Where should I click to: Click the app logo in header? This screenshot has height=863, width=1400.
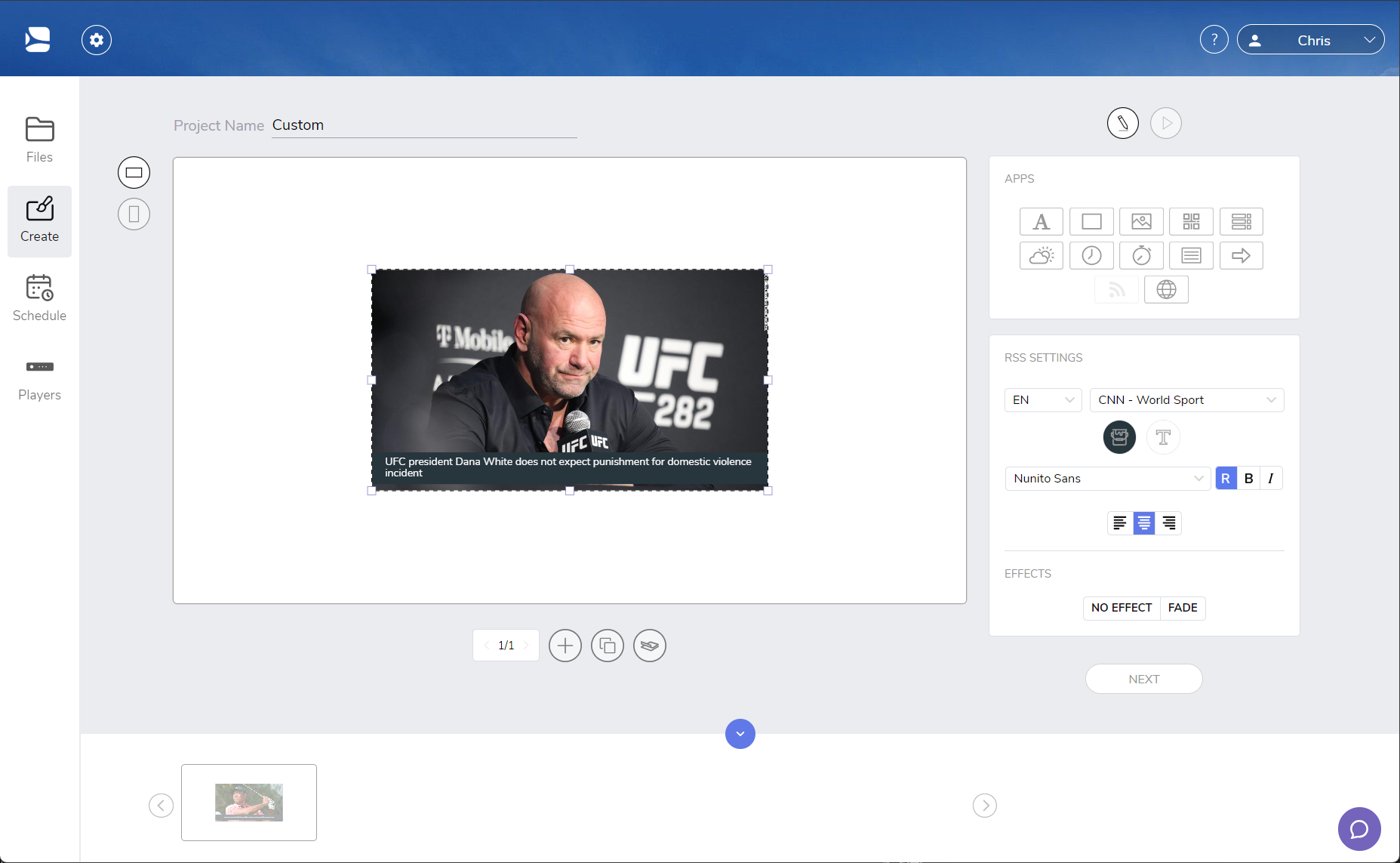[x=38, y=39]
